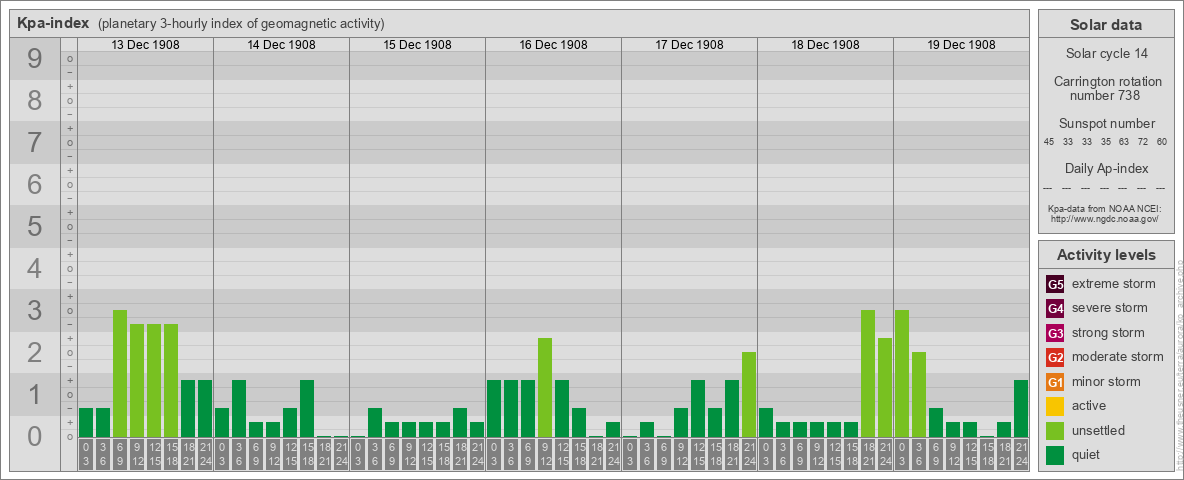This screenshot has height=480, width=1184.
Task: Select the 'quiet' legend label
Action: 1087,455
